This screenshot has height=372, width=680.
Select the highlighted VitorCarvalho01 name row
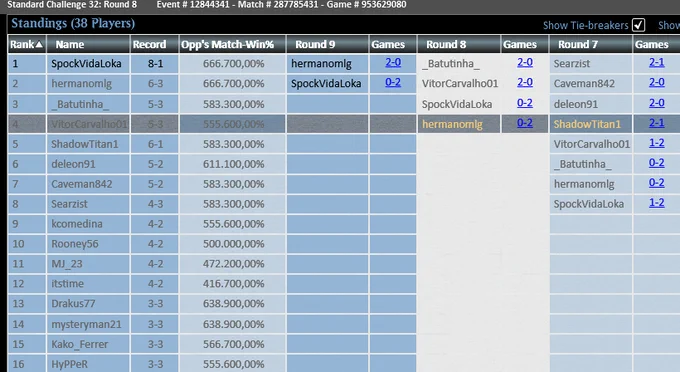[x=89, y=124]
